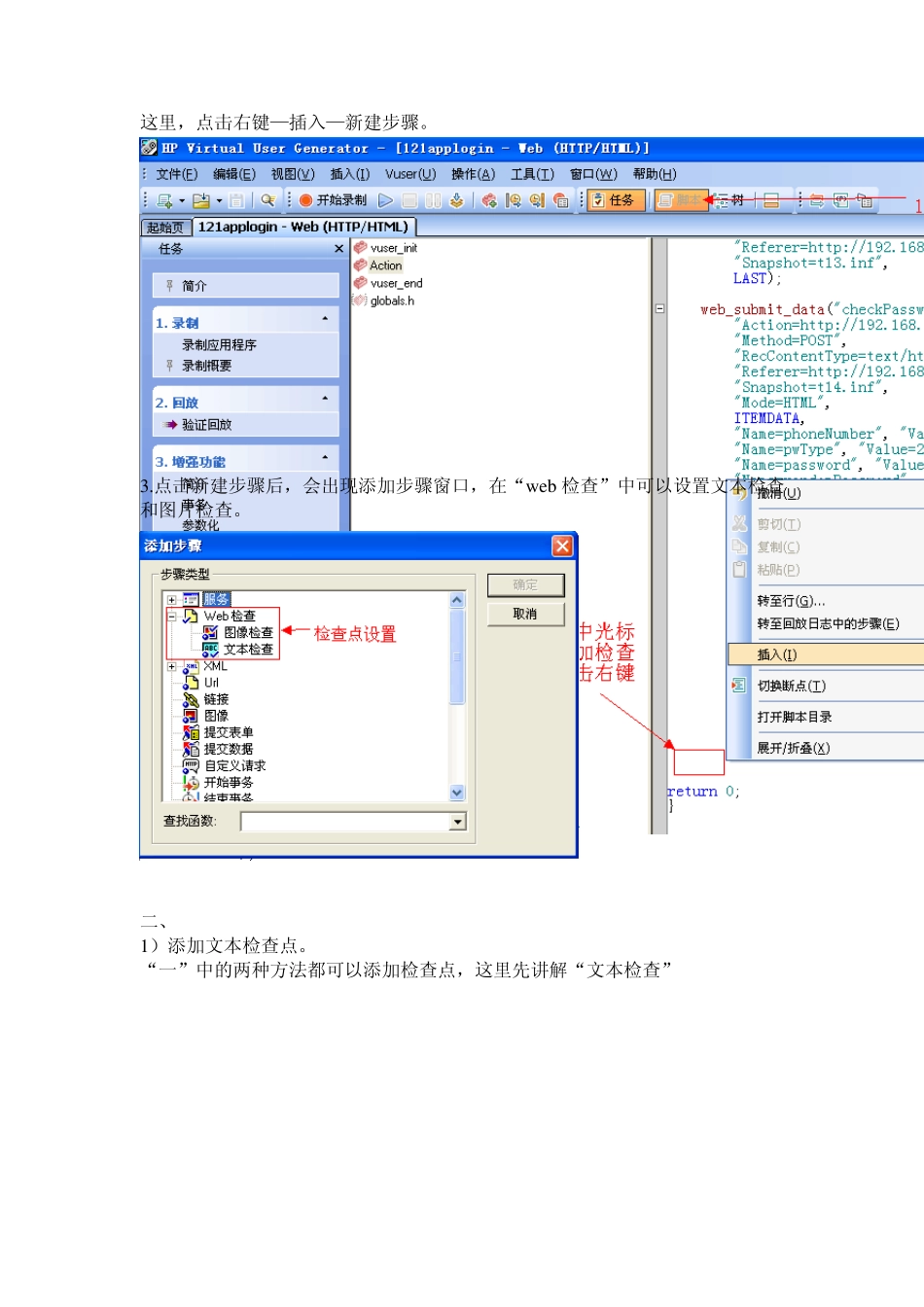This screenshot has height=1307, width=924.
Task: Switch to Script (脚本) view button
Action: 680,200
